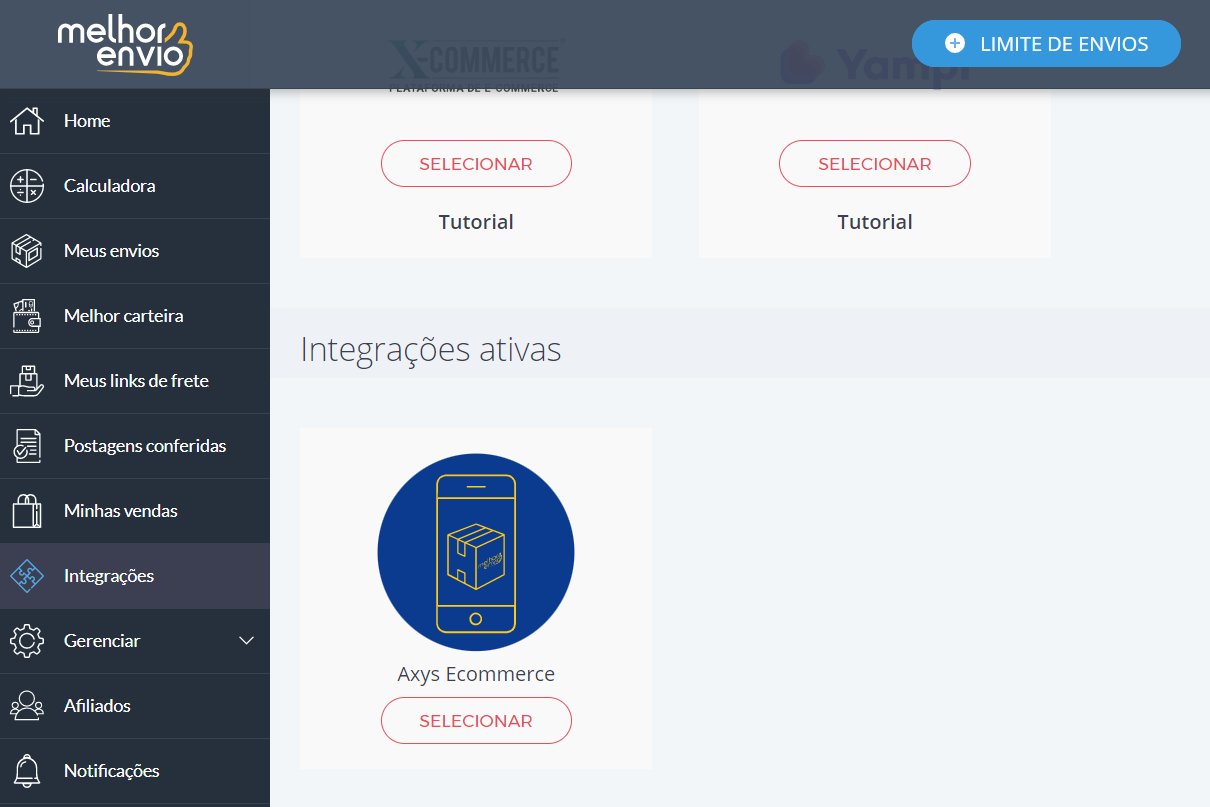Select Axys Ecommerce SELECIONAR button
Screen dimensions: 1210x807
pos(476,721)
